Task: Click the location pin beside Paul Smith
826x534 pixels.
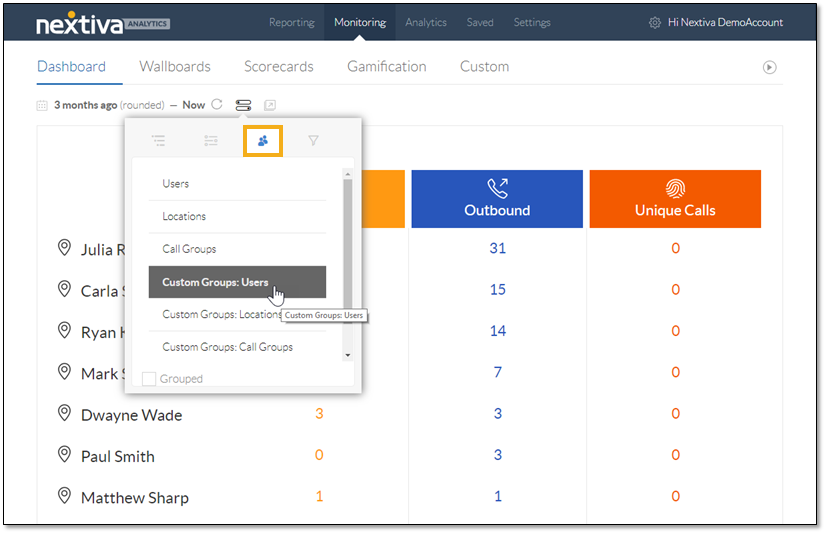Action: click(64, 454)
